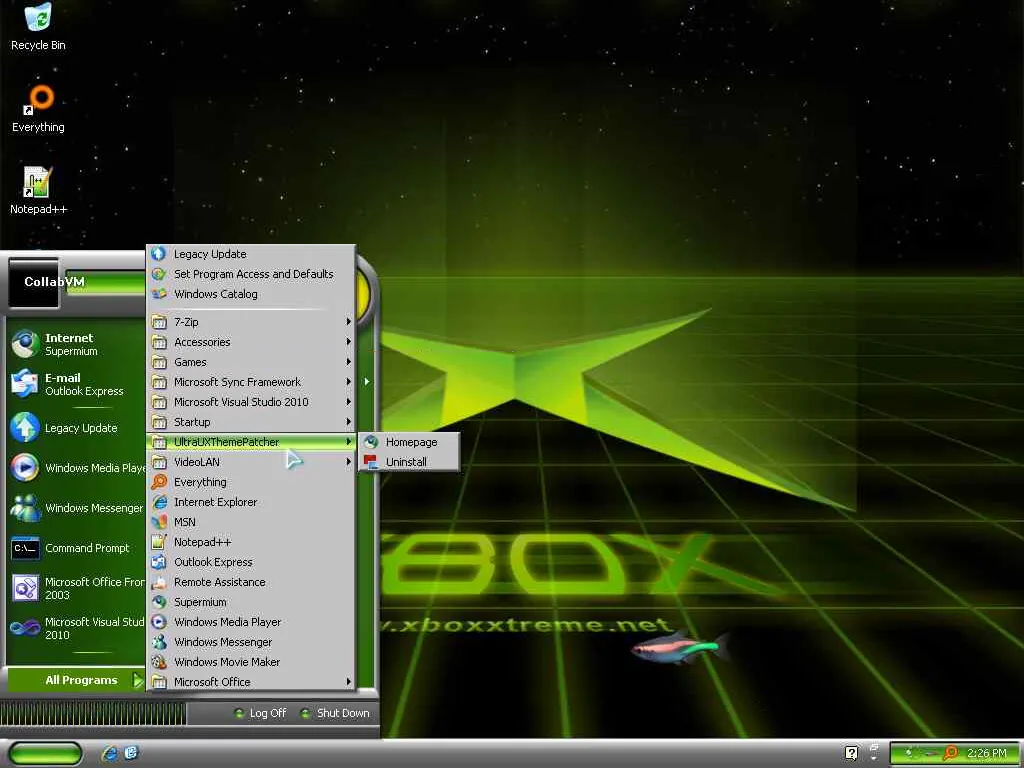This screenshot has height=768, width=1024.
Task: Expand Microsoft Visual Studio 2010 folder in programs
Action: coord(251,402)
